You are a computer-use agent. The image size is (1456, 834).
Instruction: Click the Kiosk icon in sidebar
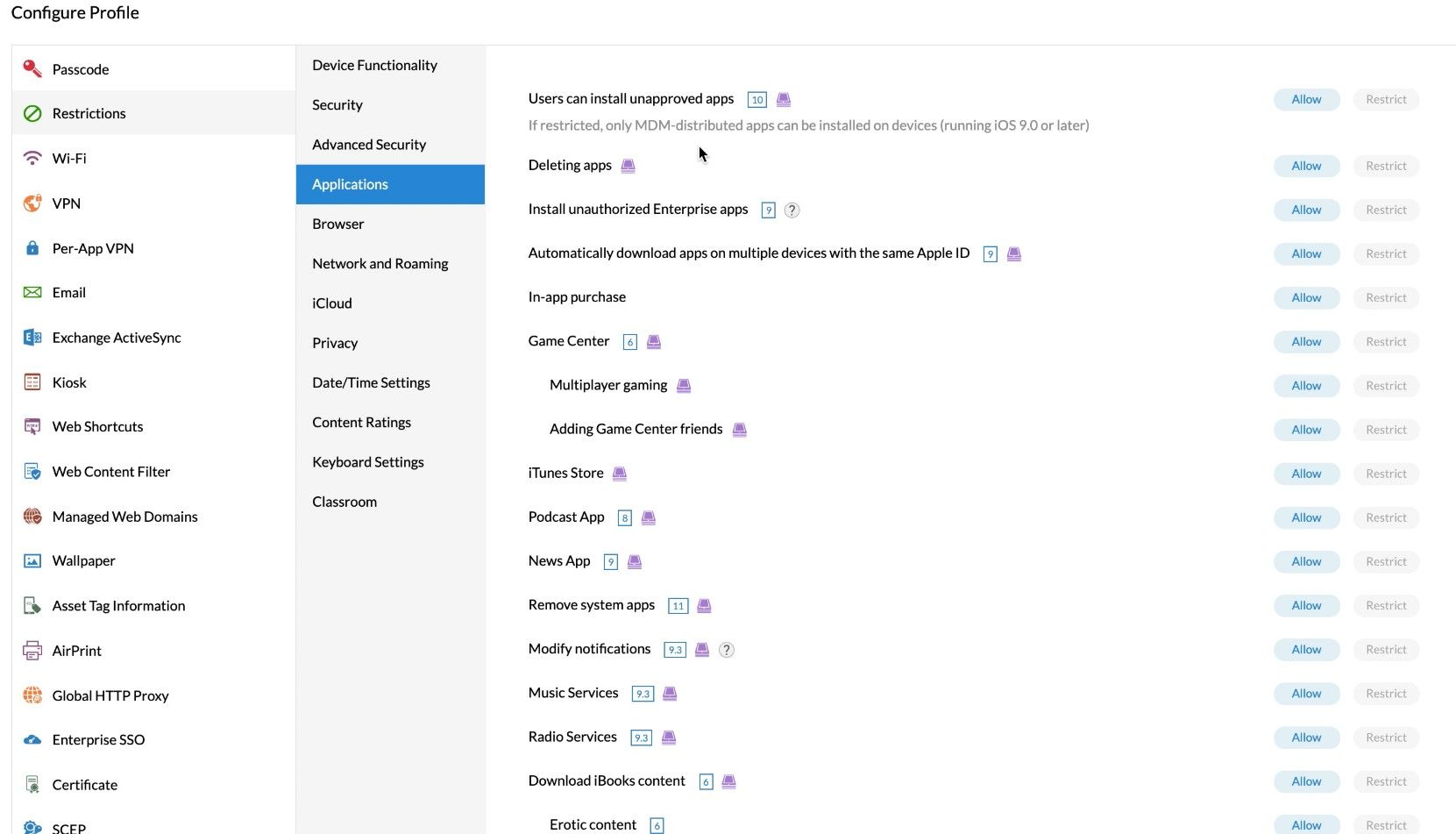[x=32, y=381]
